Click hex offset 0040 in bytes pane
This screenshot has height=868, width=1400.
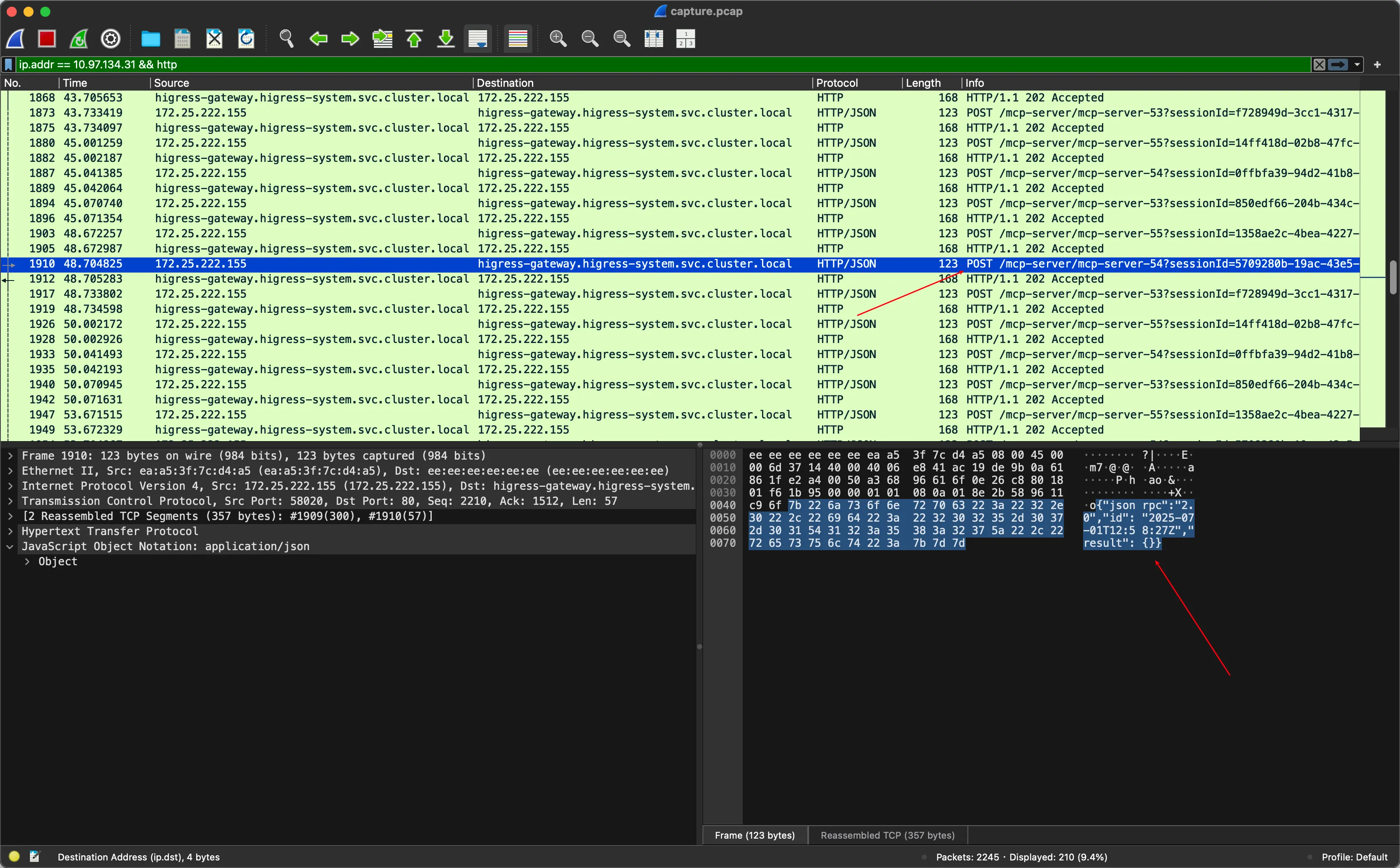coord(722,505)
